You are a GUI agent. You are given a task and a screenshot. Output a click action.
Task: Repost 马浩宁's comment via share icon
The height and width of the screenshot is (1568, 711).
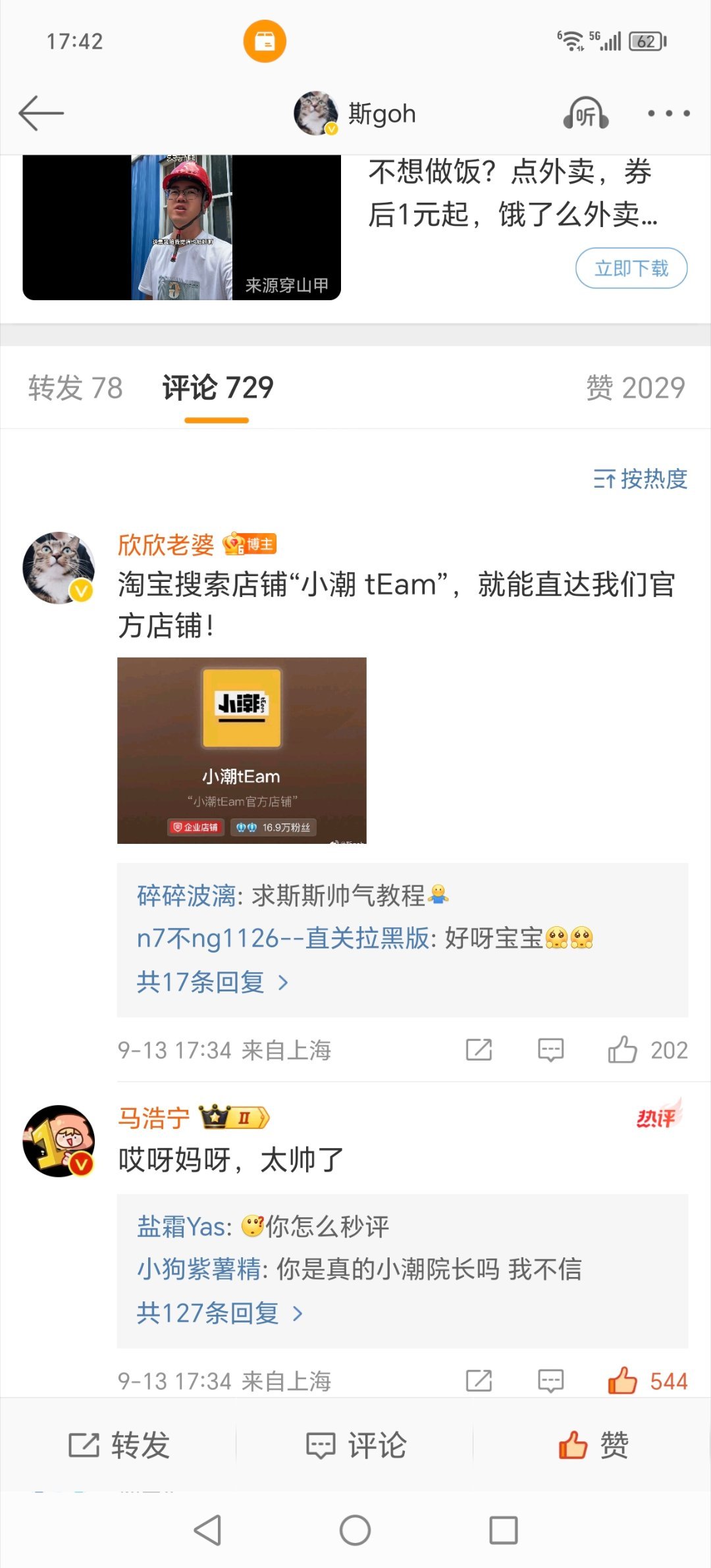(x=479, y=1381)
